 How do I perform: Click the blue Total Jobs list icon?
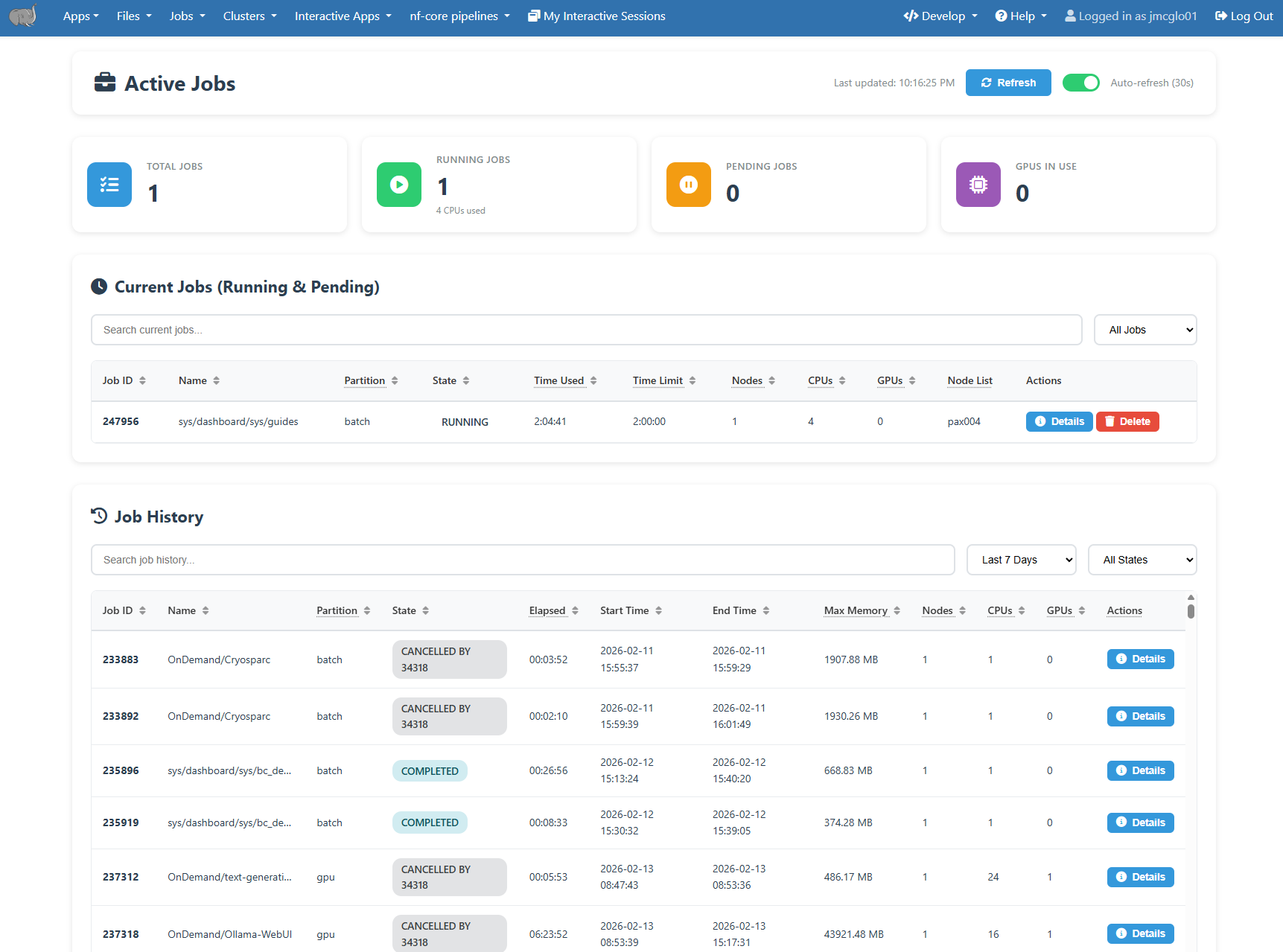pyautogui.click(x=109, y=185)
